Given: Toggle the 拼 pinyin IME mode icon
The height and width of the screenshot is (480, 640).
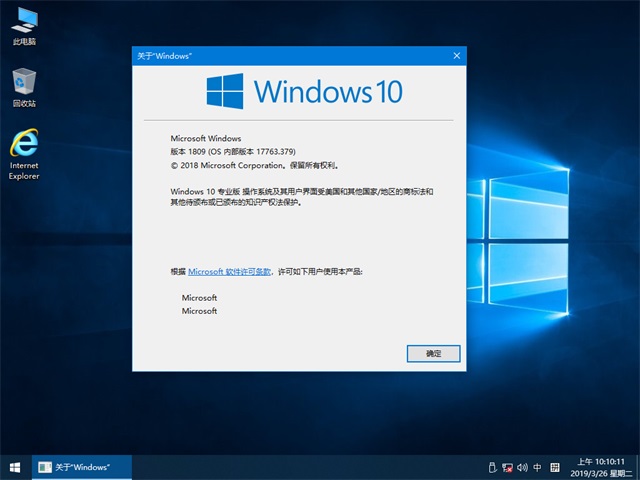Looking at the screenshot, I should coord(554,467).
